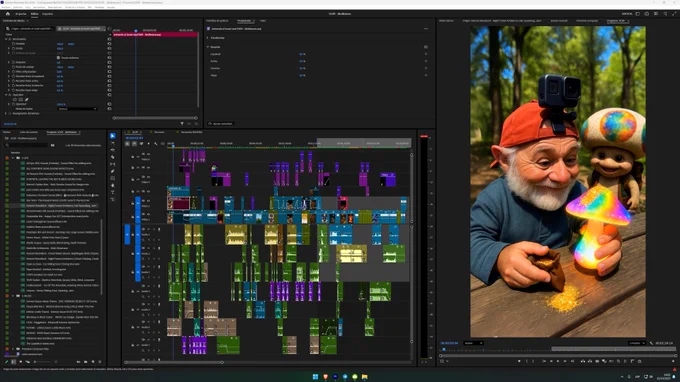The image size is (680, 382).
Task: Click Lift button in Program monitor
Action: point(583,361)
